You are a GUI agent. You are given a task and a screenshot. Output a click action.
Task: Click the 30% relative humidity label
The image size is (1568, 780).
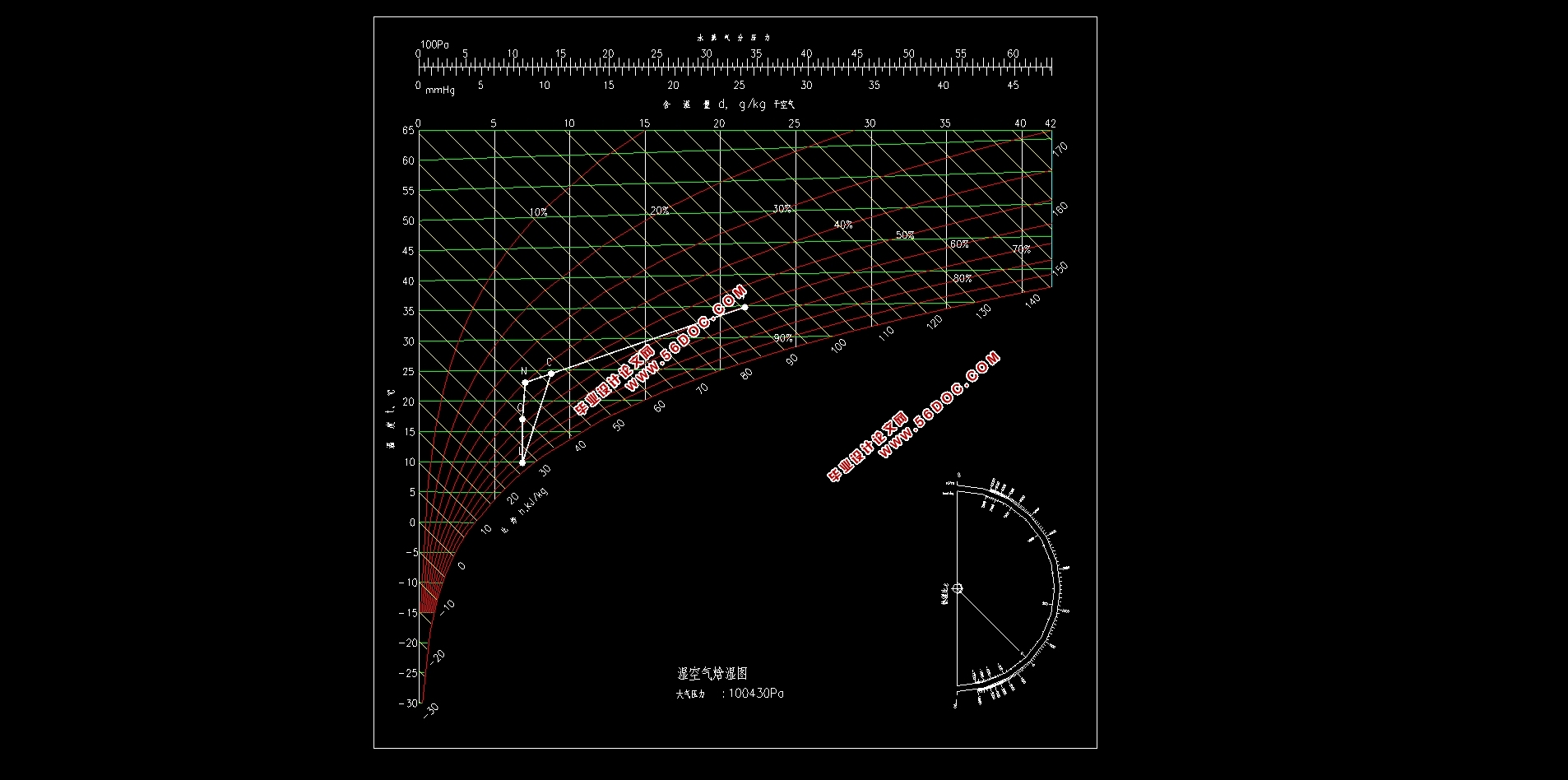(782, 209)
